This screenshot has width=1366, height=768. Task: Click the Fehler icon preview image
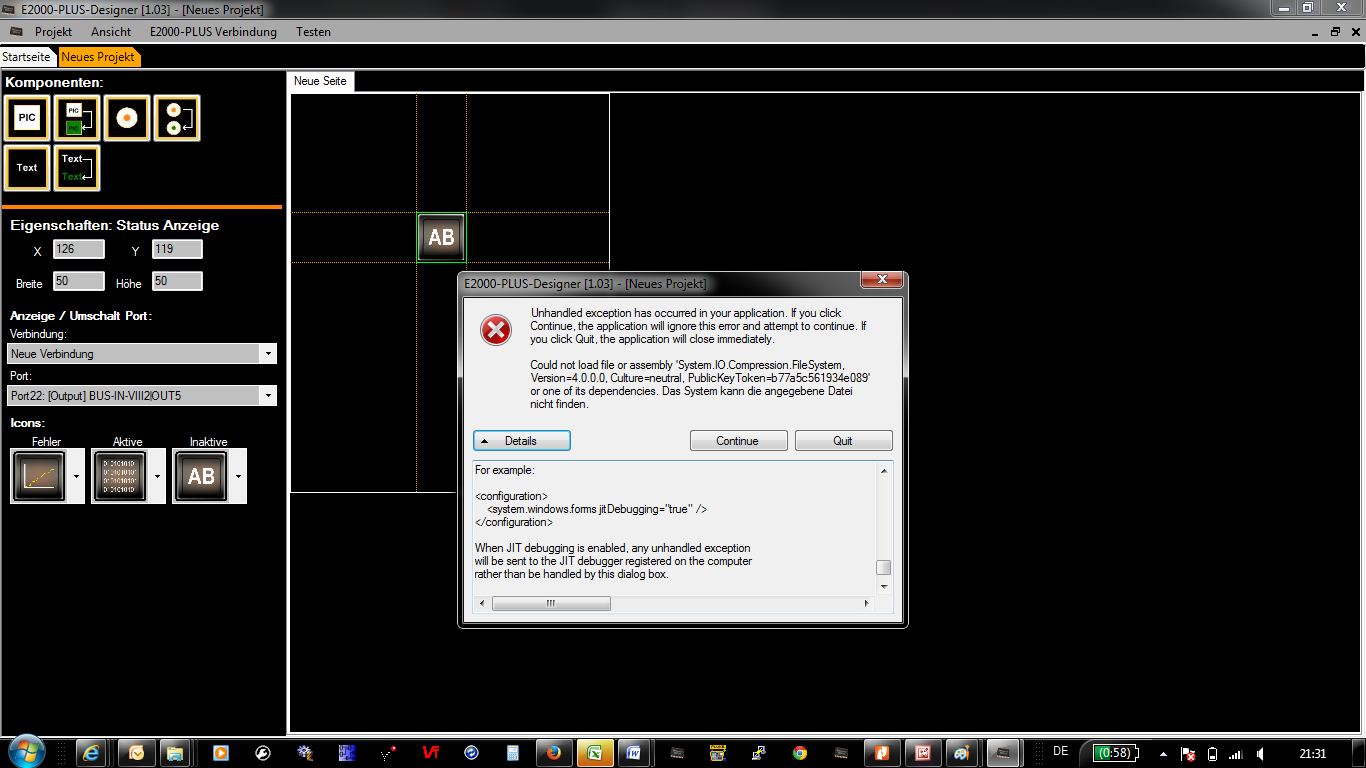point(39,476)
